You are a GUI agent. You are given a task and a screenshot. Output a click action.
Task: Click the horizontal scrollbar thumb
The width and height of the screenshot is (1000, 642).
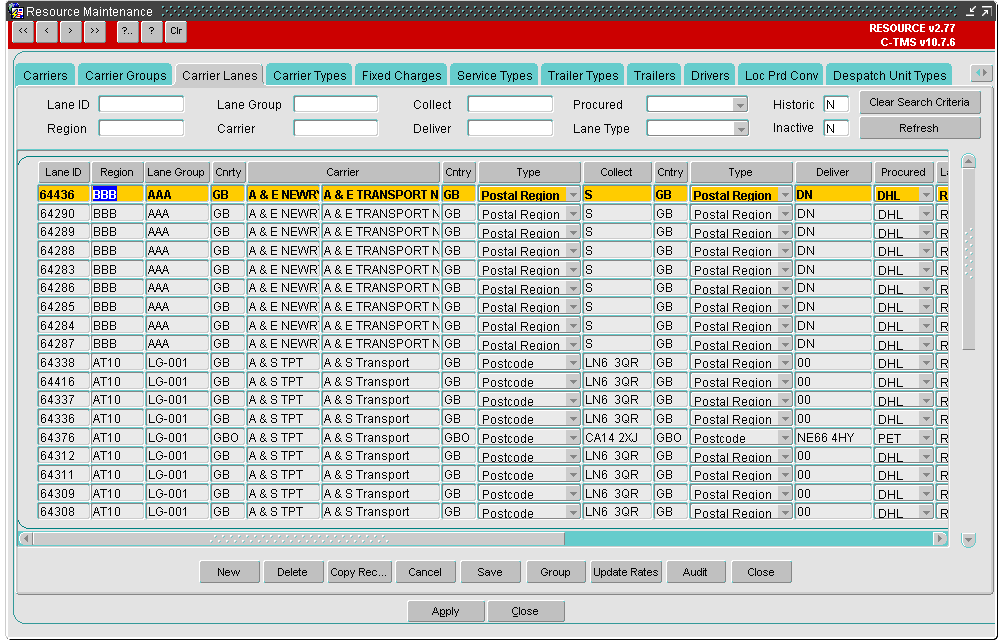click(x=298, y=539)
